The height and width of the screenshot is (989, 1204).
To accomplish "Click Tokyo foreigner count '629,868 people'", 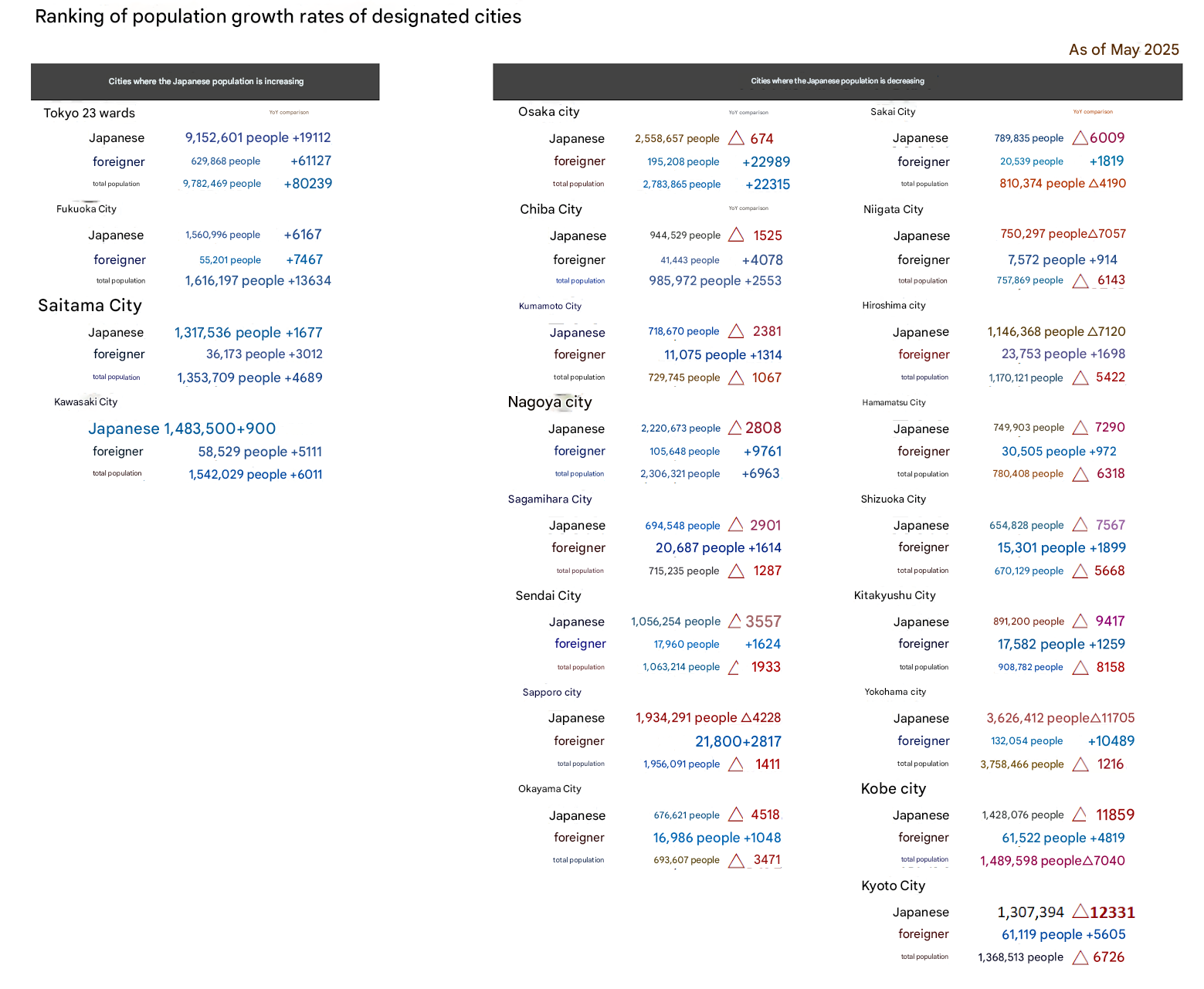I will 226,161.
